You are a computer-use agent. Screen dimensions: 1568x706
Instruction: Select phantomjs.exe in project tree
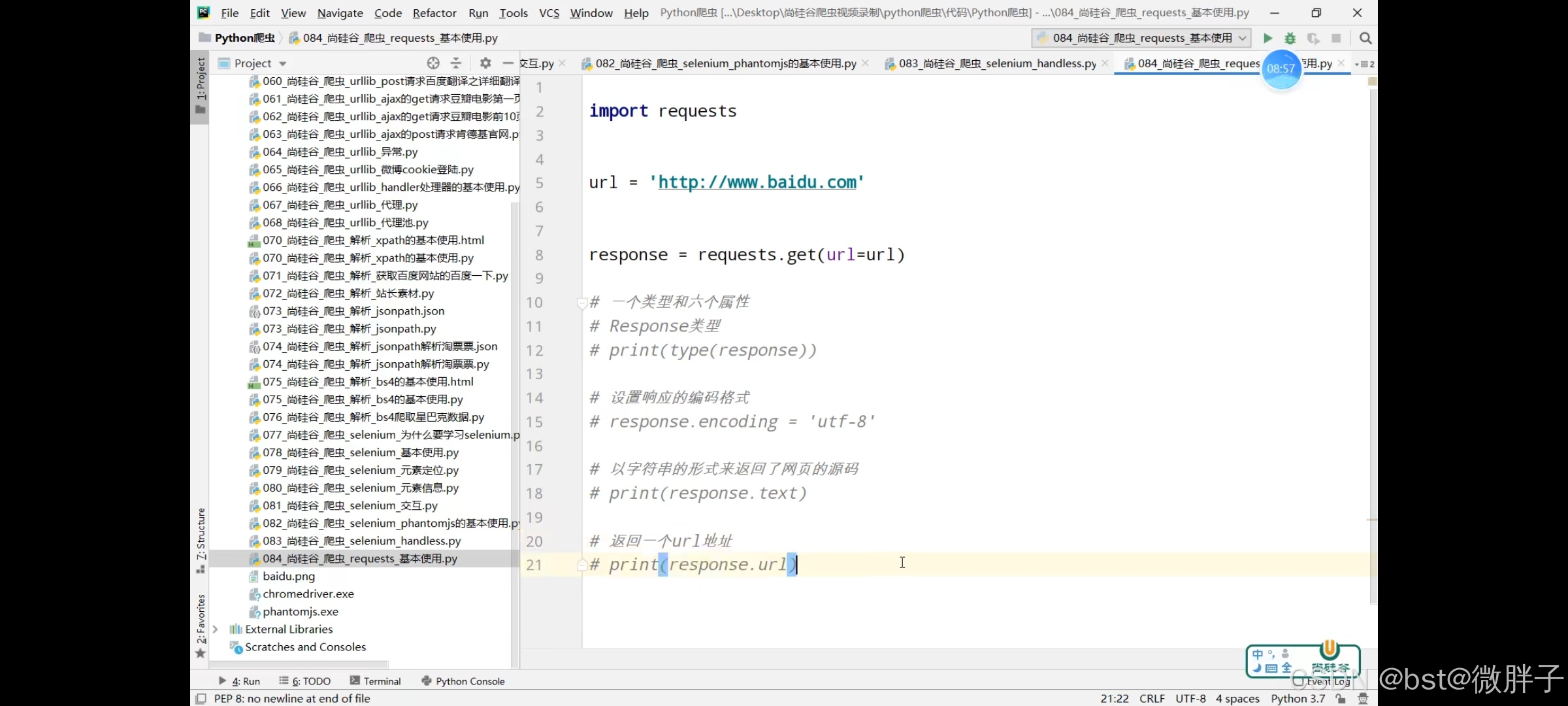pos(301,611)
